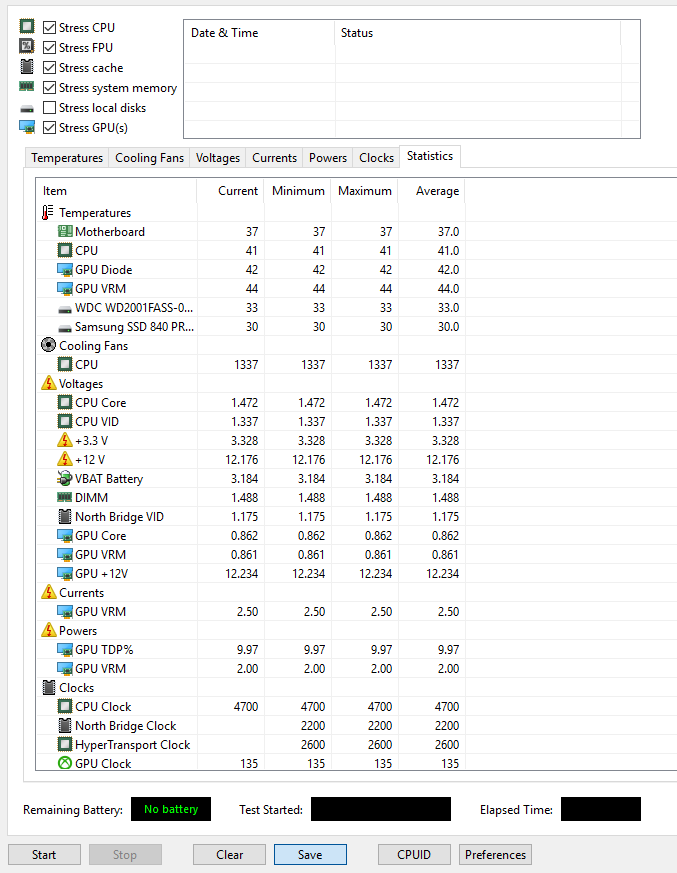
Task: Select the Statistics tab
Action: 430,156
